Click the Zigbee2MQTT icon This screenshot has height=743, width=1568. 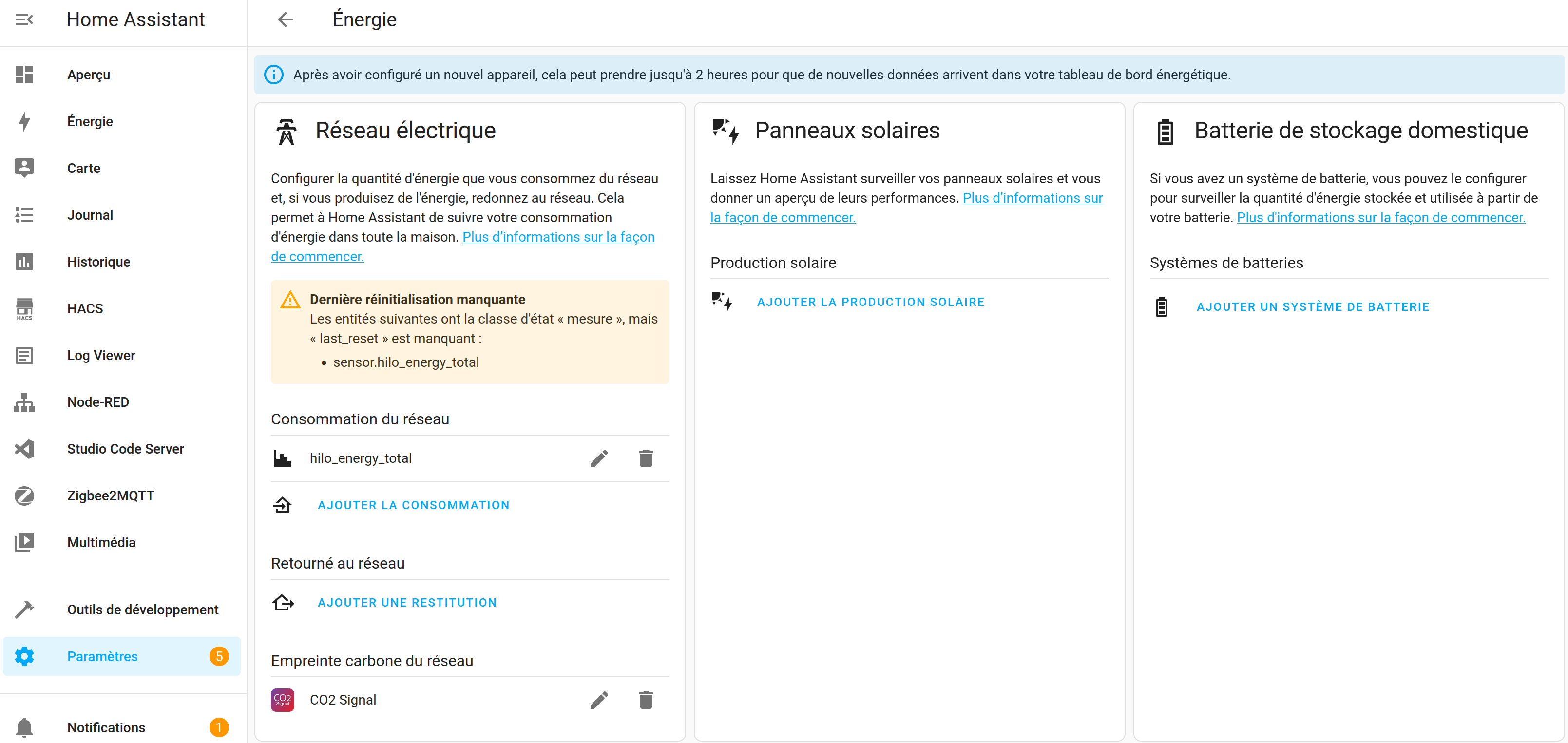point(24,496)
